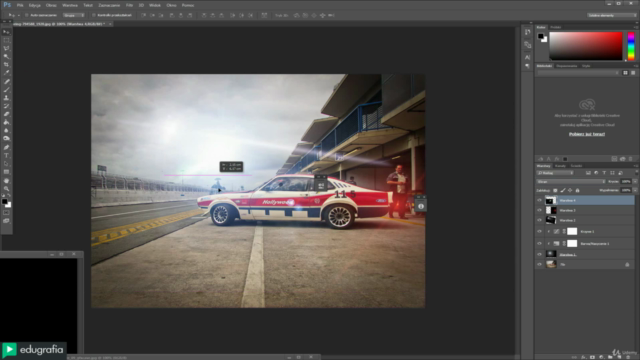The height and width of the screenshot is (360, 640).
Task: Open the layer filter Rodzaj dropdown
Action: pyautogui.click(x=555, y=173)
